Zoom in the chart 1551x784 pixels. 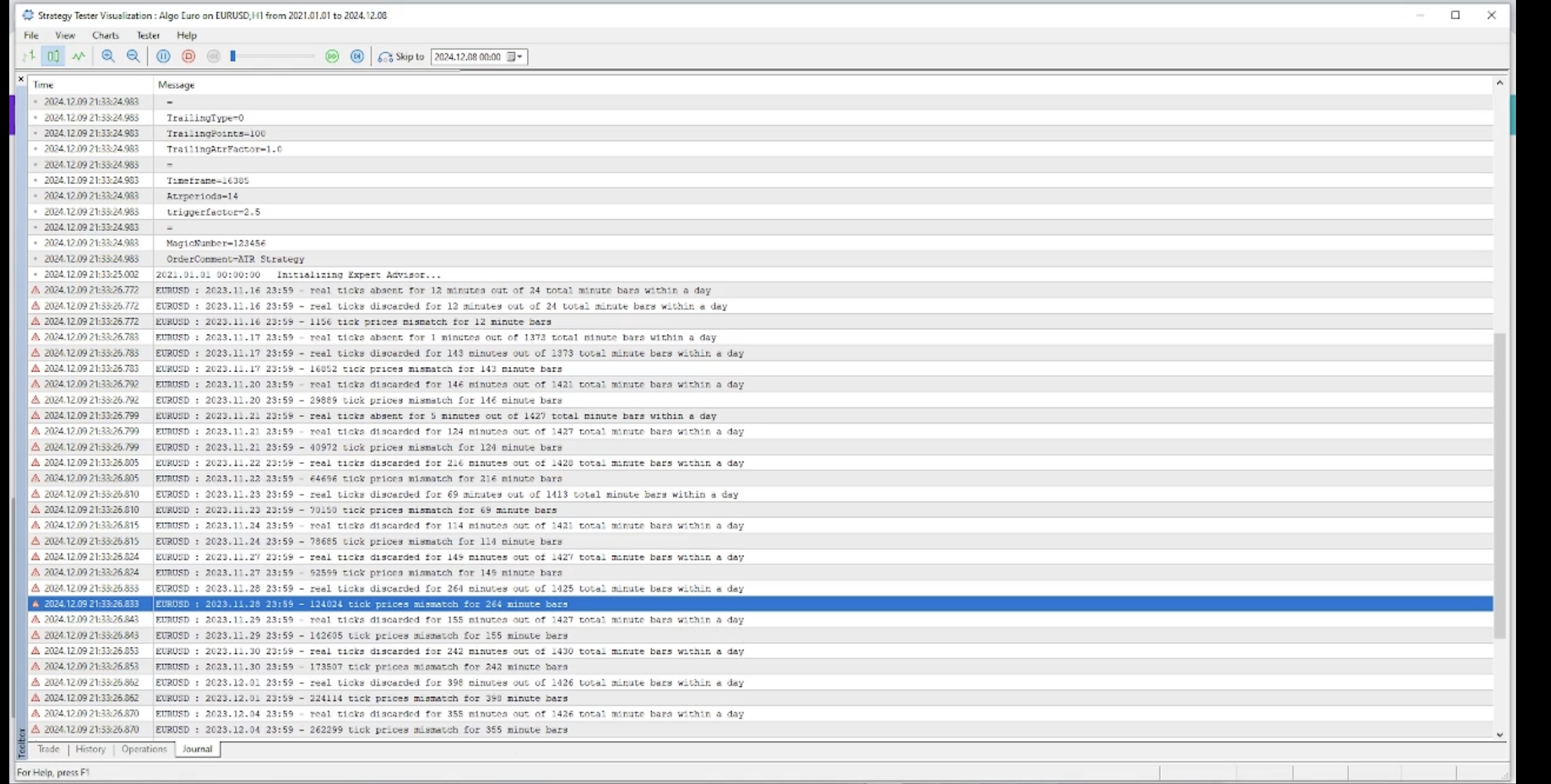point(108,57)
